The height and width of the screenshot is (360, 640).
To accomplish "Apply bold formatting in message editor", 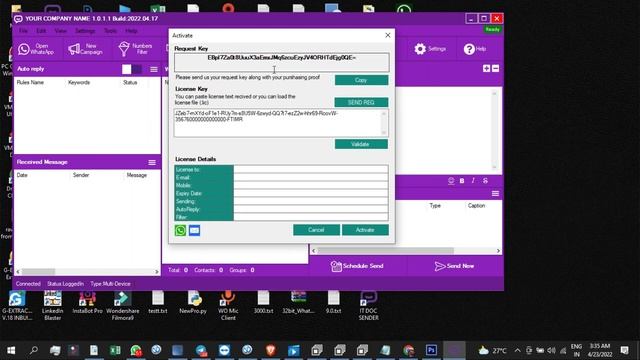I will 462,180.
